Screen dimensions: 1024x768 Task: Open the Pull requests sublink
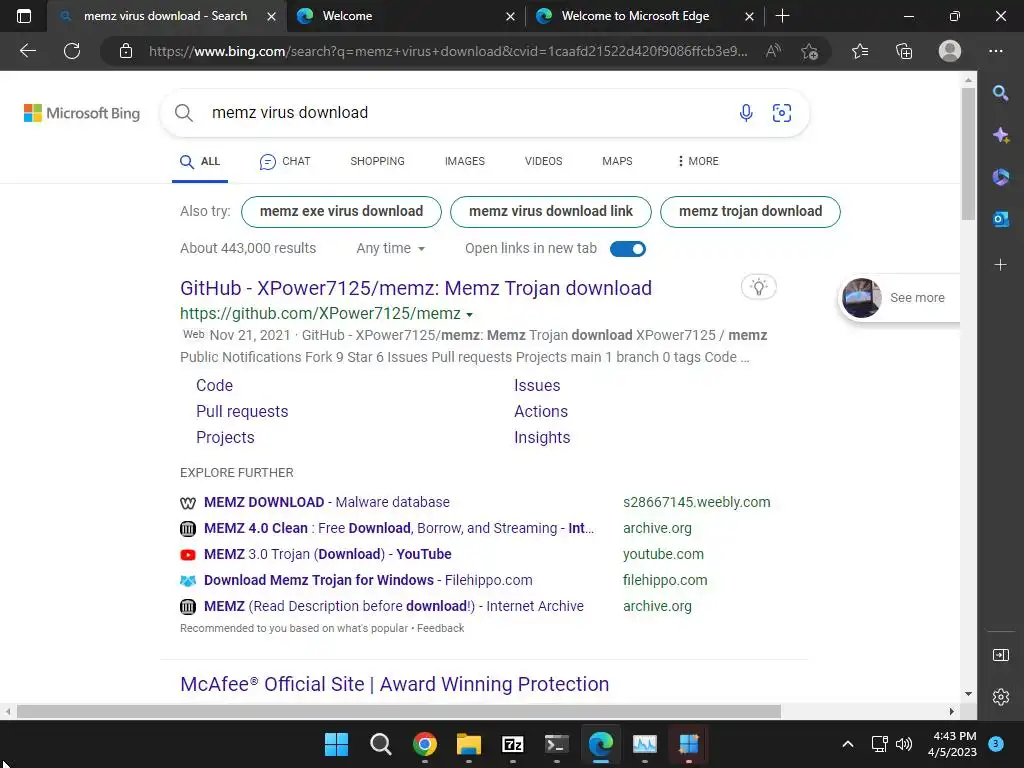(x=242, y=411)
